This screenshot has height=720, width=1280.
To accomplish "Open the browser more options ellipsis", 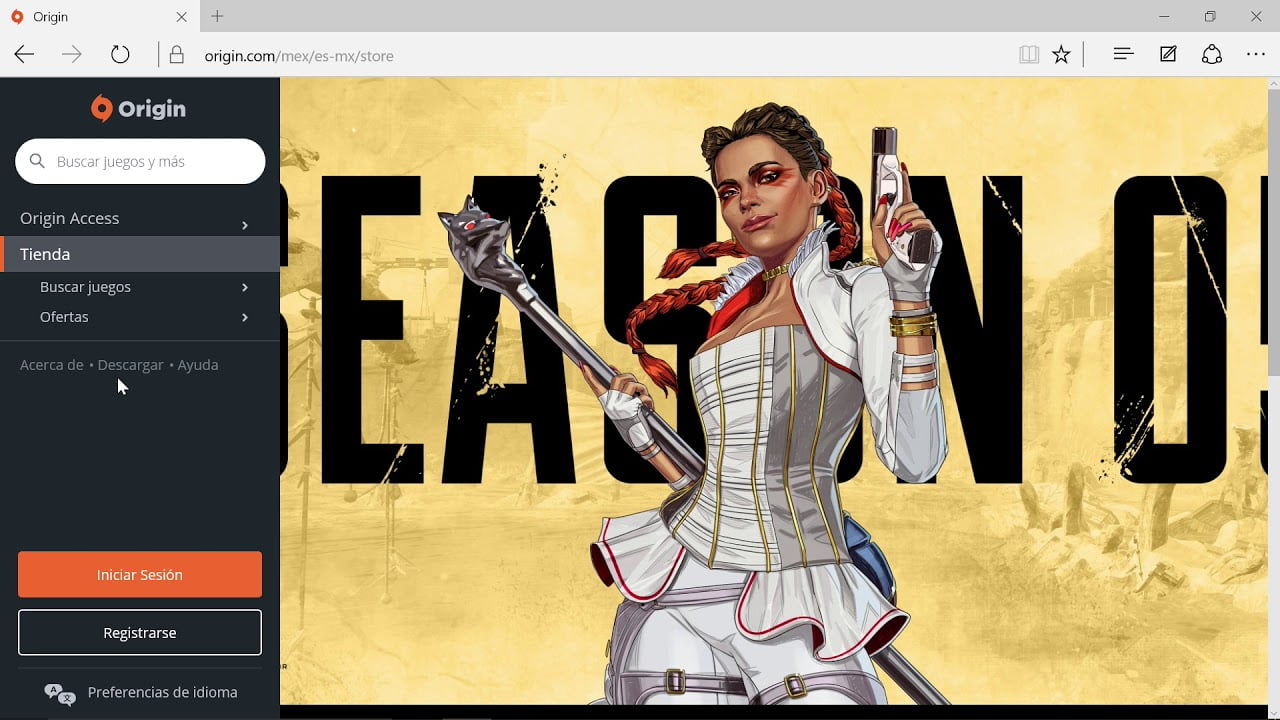I will pos(1256,54).
